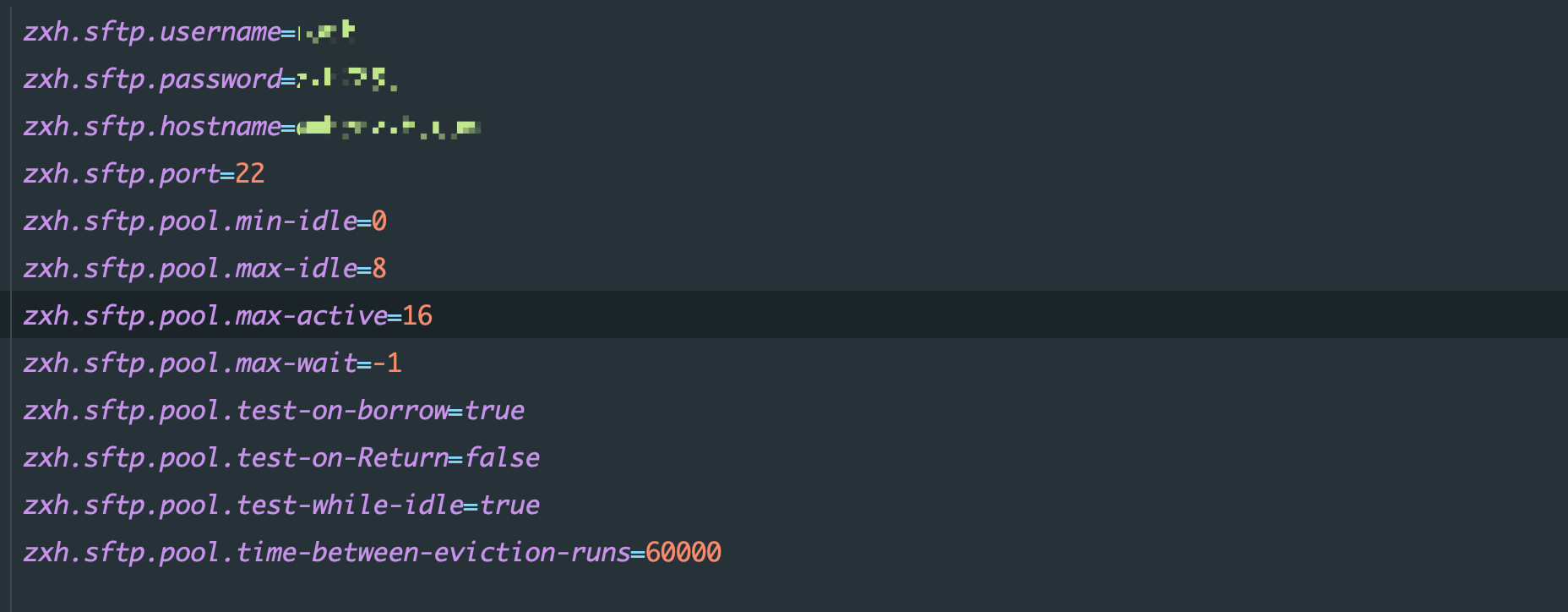1568x612 pixels.
Task: Click the max-active value 16
Action: tap(417, 316)
